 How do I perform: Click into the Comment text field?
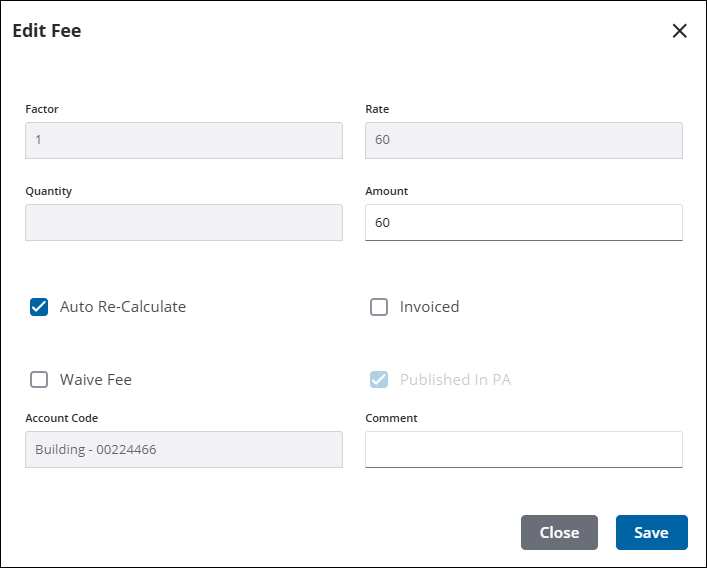(524, 450)
